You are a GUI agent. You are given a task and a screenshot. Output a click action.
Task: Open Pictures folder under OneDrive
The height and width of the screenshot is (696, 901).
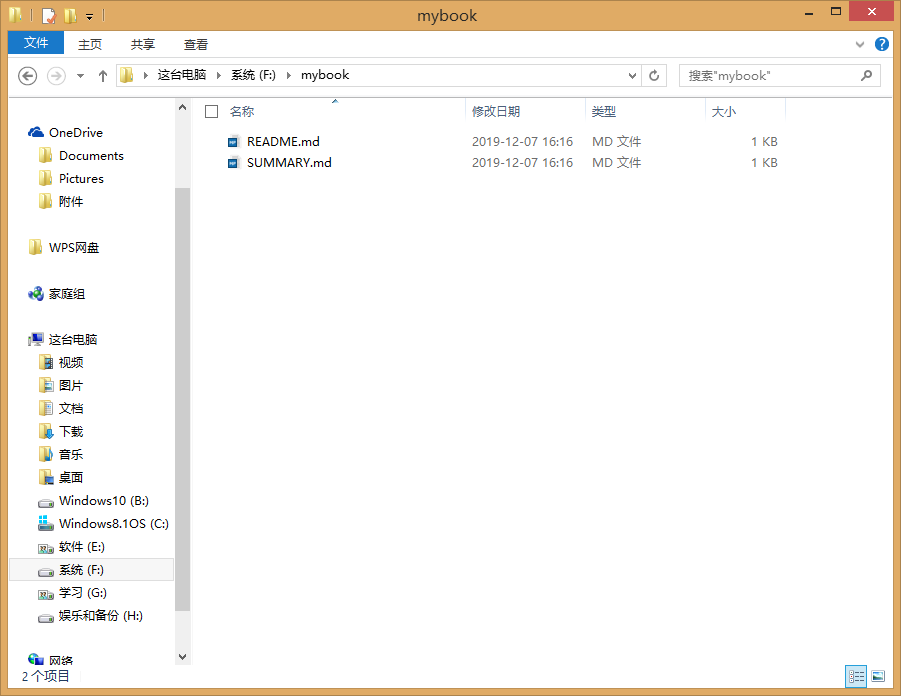pyautogui.click(x=81, y=179)
